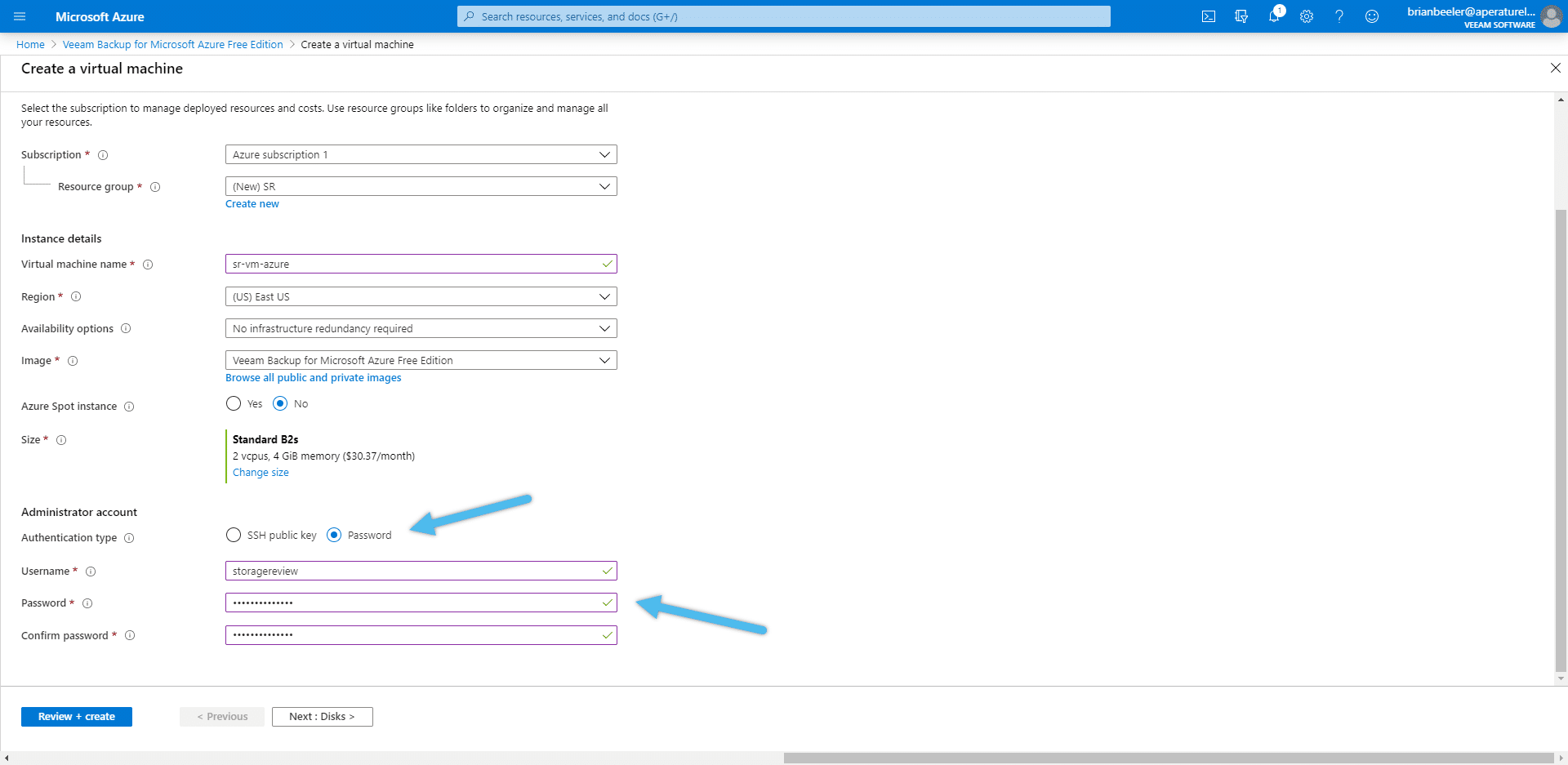Viewport: 1568px width, 765px height.
Task: Click the Standard B2s size text
Action: coord(265,439)
